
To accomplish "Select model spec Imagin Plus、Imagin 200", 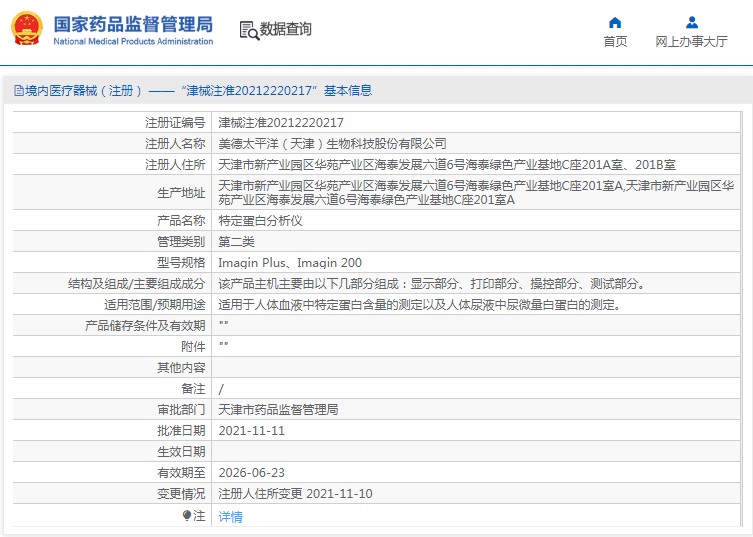I will coord(290,263).
